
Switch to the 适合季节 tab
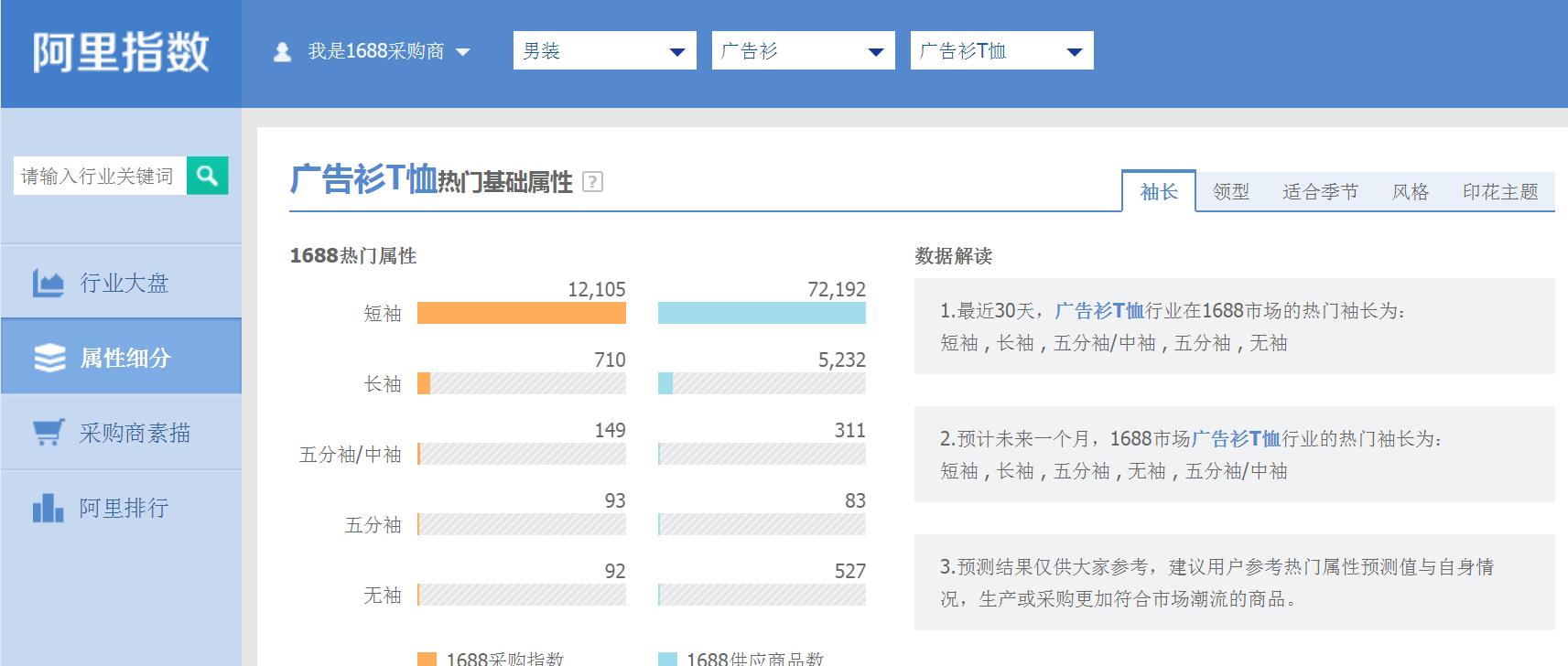[x=1320, y=191]
